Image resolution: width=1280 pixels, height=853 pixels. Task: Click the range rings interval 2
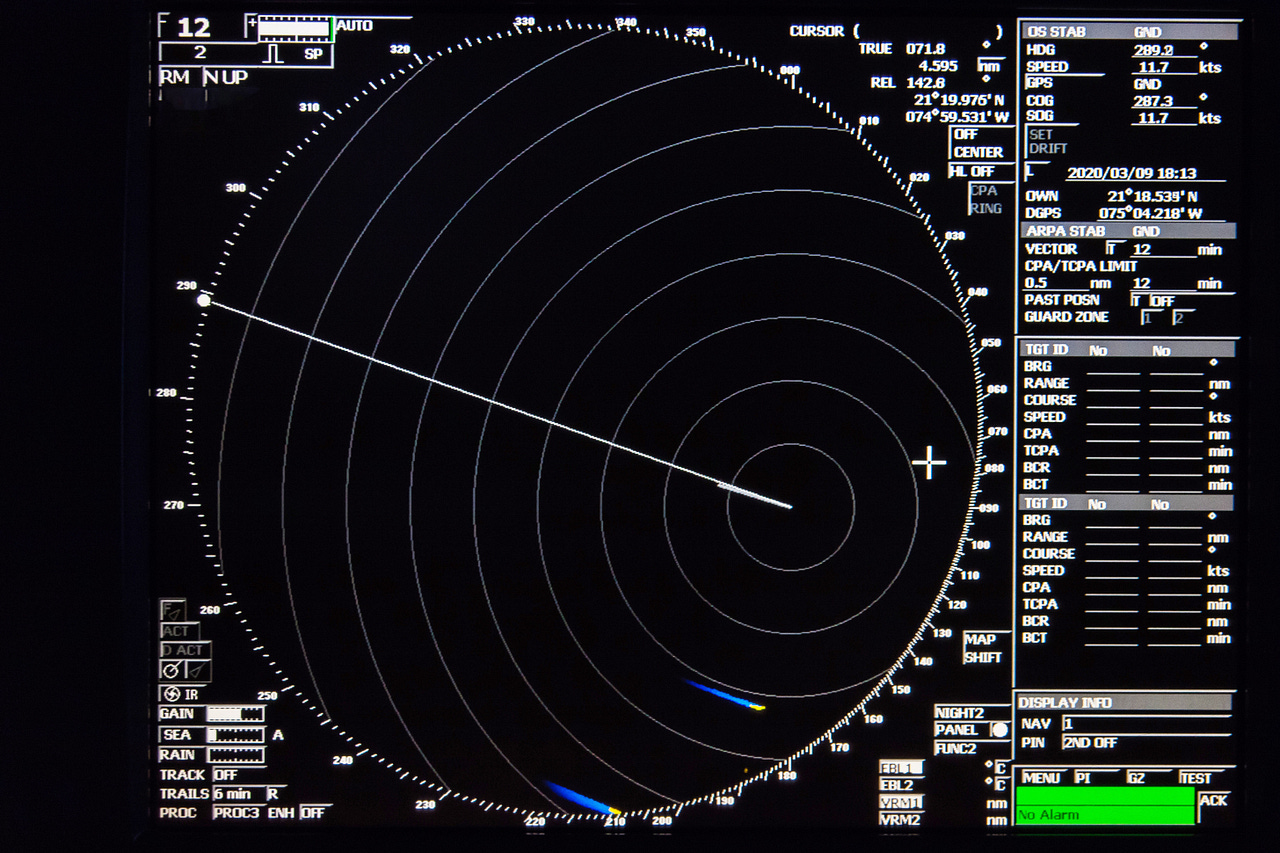[x=200, y=53]
